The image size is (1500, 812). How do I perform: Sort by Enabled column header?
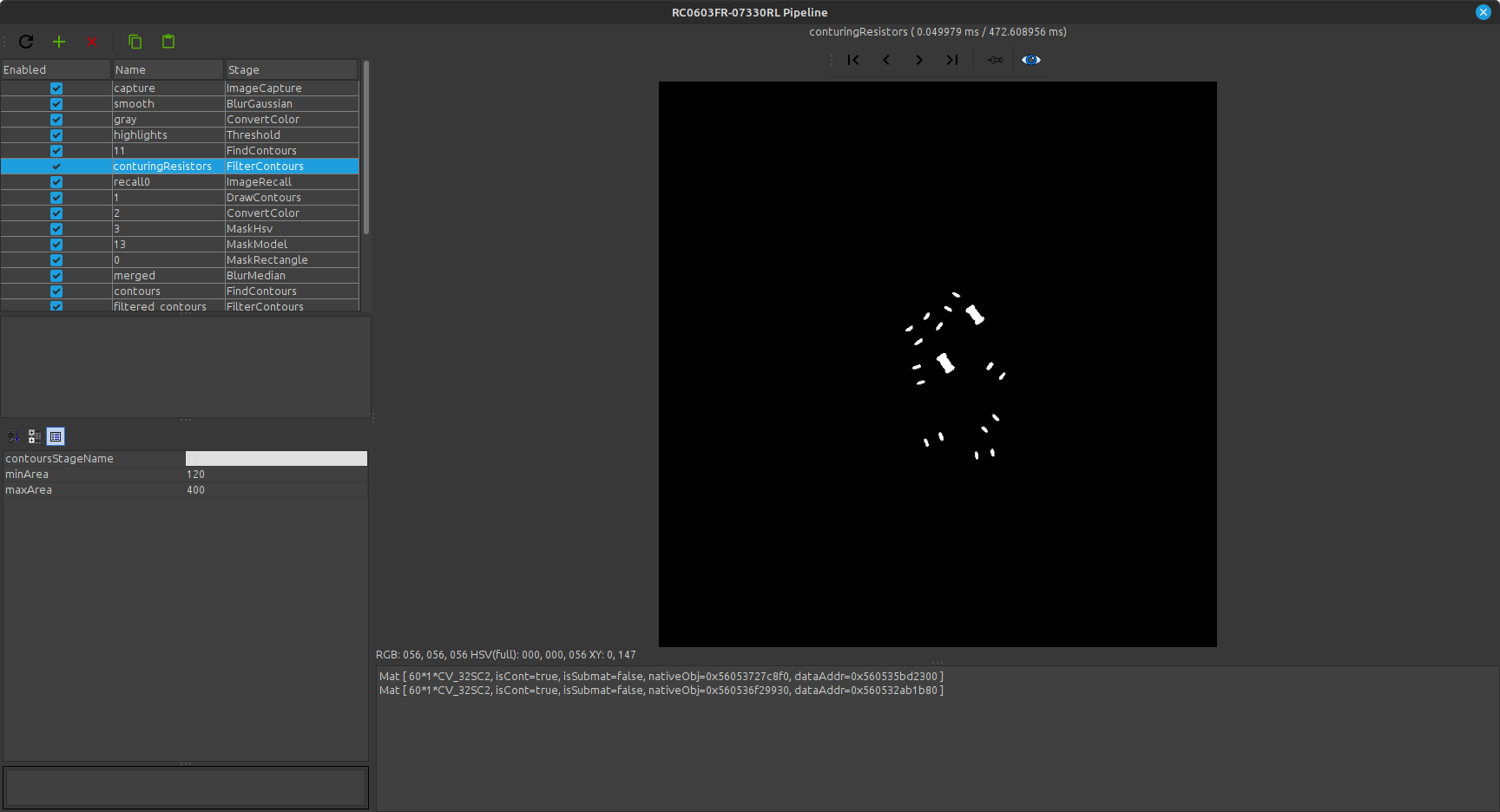pyautogui.click(x=56, y=69)
